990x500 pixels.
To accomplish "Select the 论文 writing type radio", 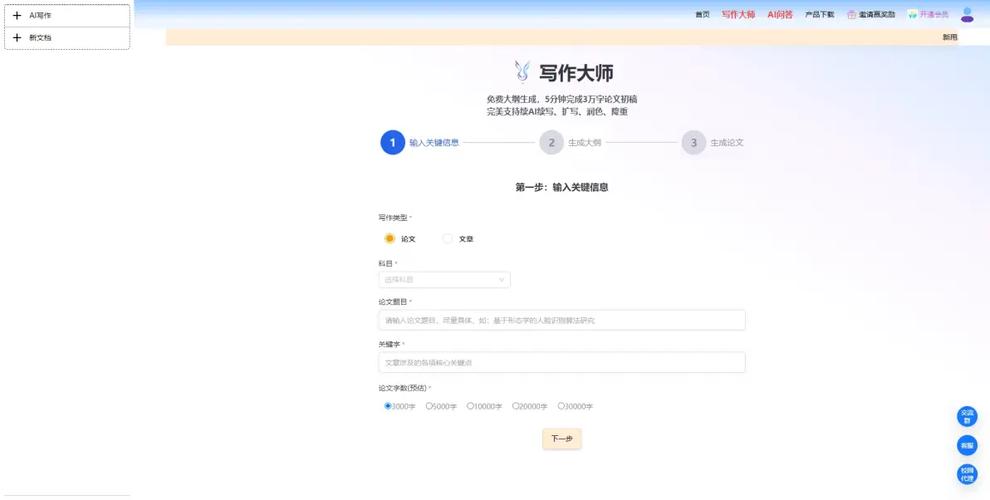I will (x=390, y=239).
